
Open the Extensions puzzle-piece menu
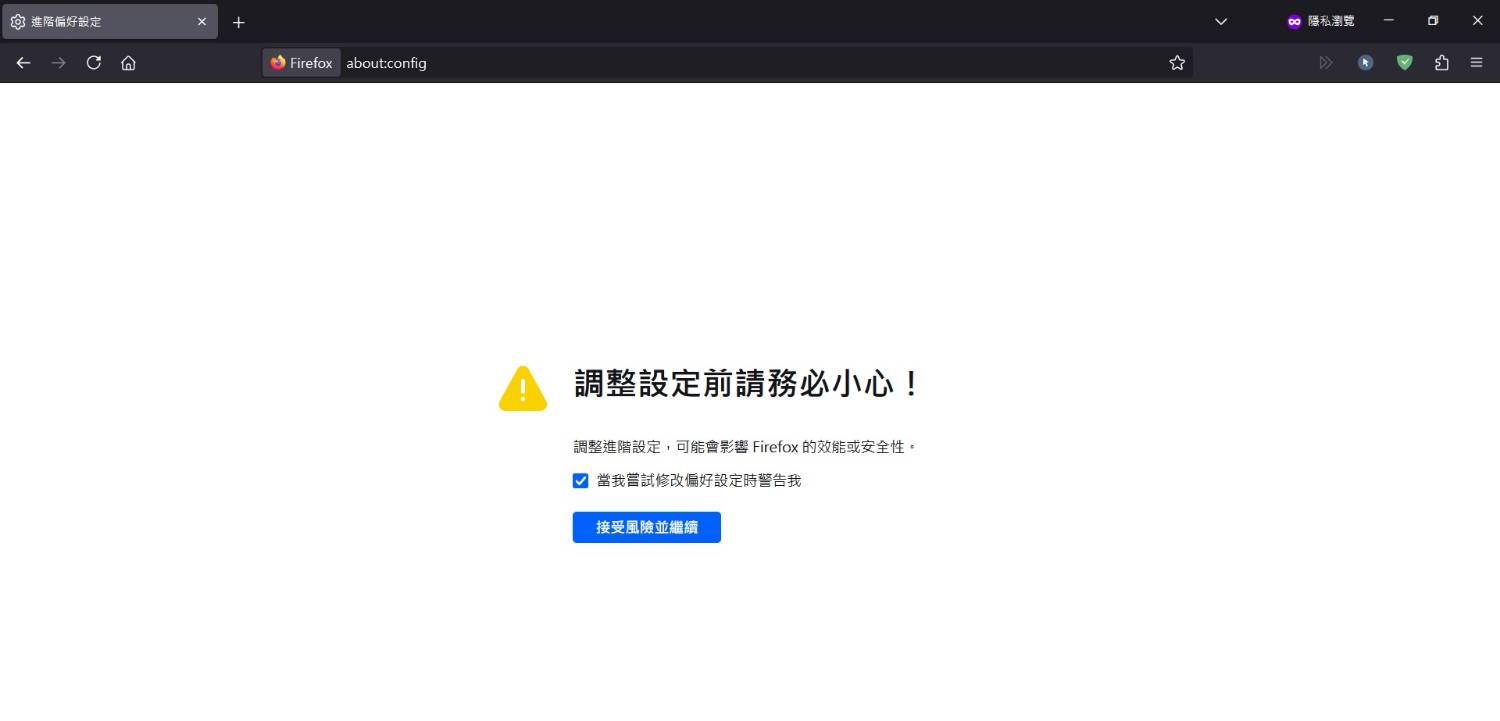coord(1441,63)
